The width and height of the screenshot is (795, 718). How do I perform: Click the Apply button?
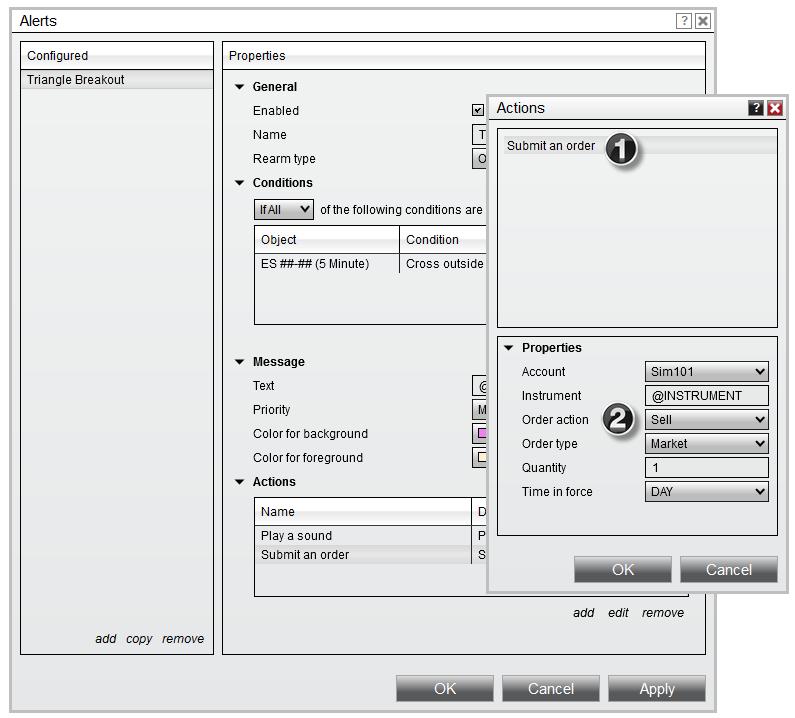tap(657, 689)
